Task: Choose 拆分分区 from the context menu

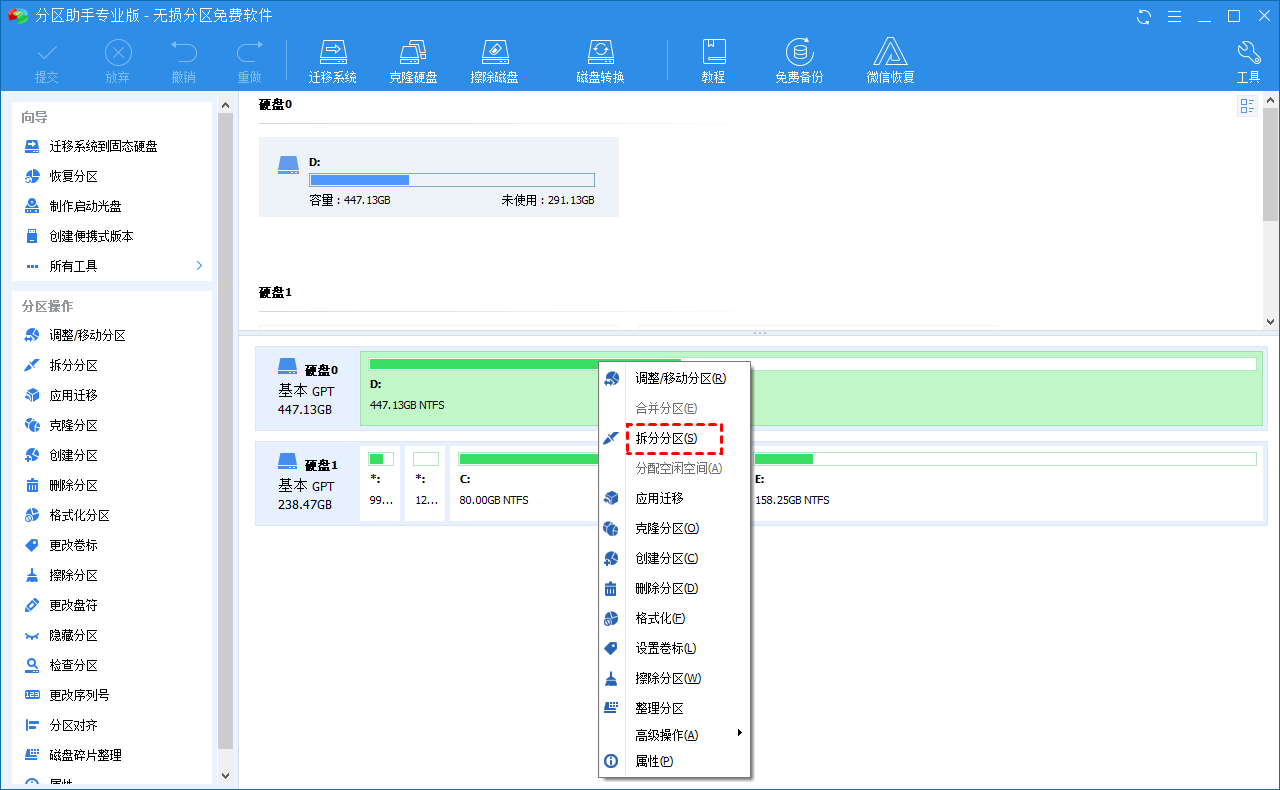Action: (666, 438)
